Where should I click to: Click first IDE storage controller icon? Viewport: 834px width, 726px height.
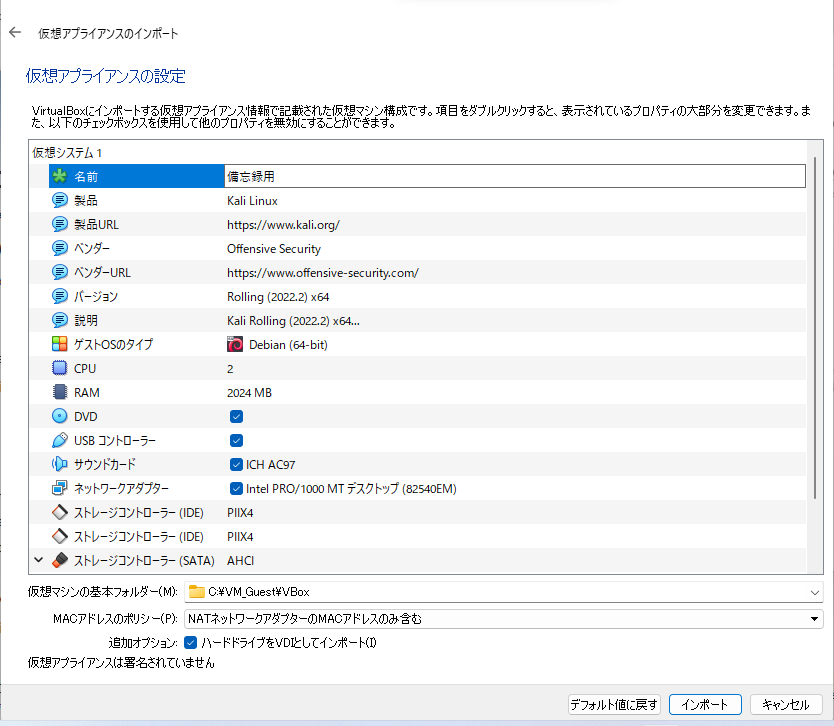coord(60,512)
